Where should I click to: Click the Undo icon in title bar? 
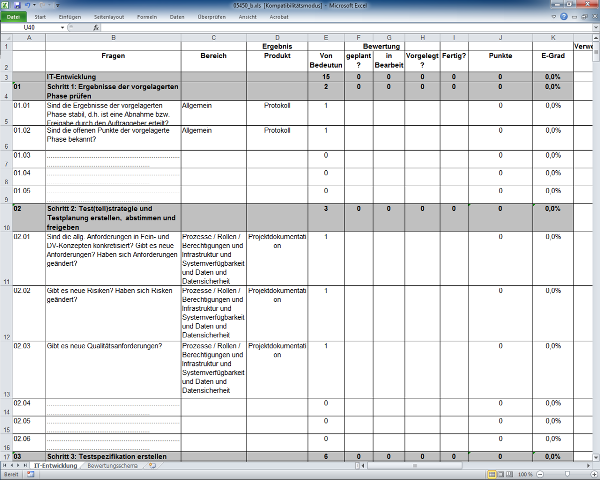pyautogui.click(x=27, y=5)
